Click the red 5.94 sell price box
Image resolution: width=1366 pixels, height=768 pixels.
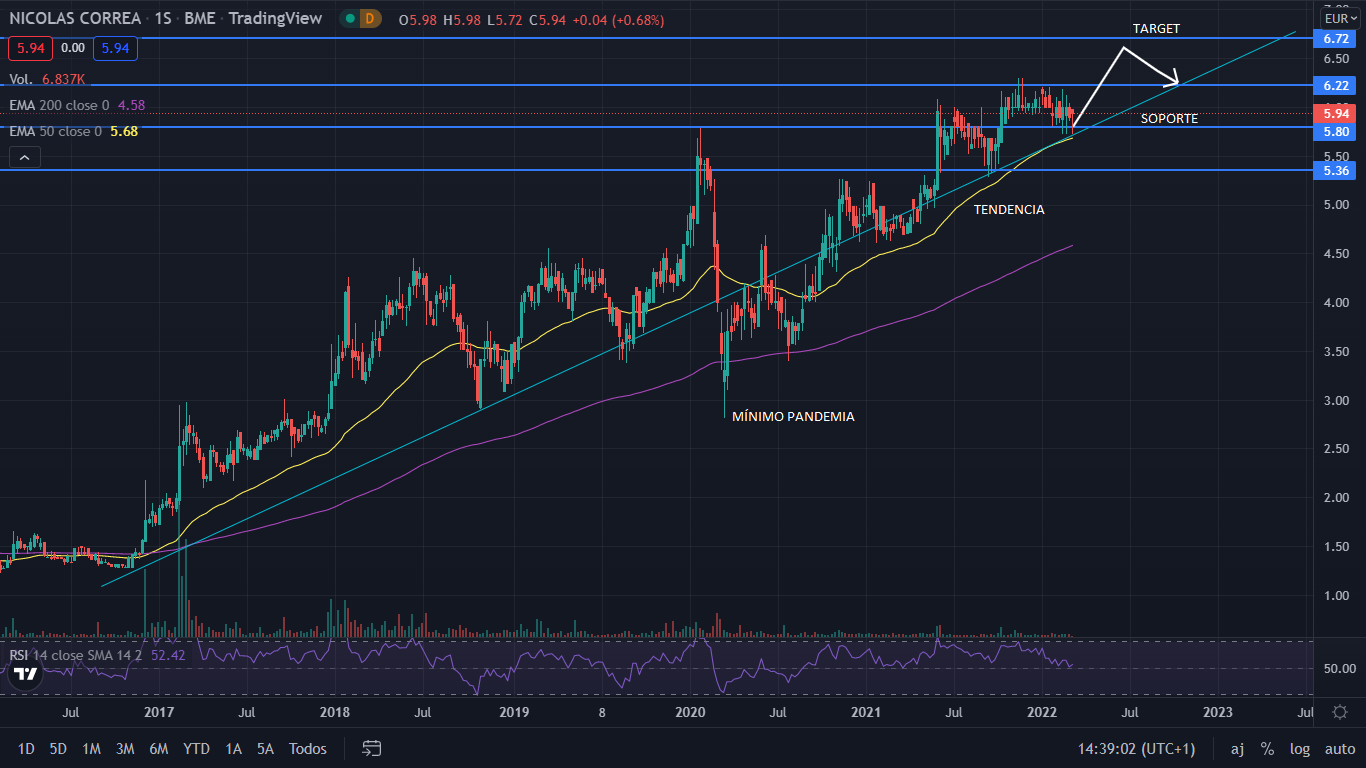(x=29, y=47)
